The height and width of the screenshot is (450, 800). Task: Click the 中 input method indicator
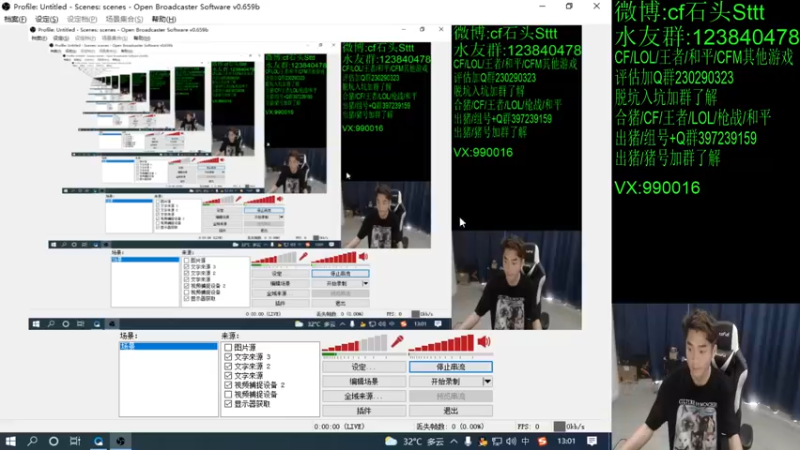526,441
